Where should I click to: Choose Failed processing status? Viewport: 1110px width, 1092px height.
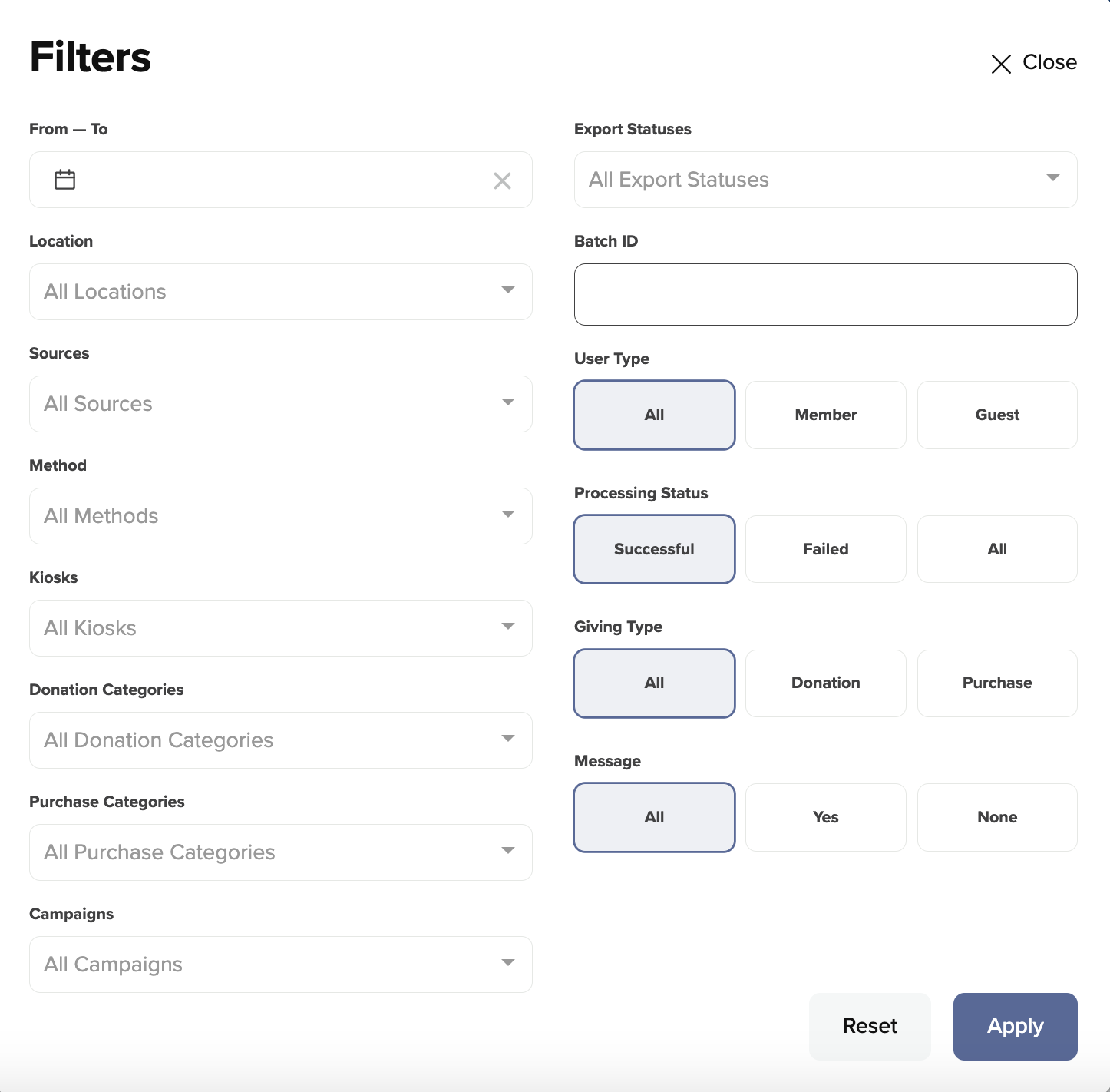point(825,549)
